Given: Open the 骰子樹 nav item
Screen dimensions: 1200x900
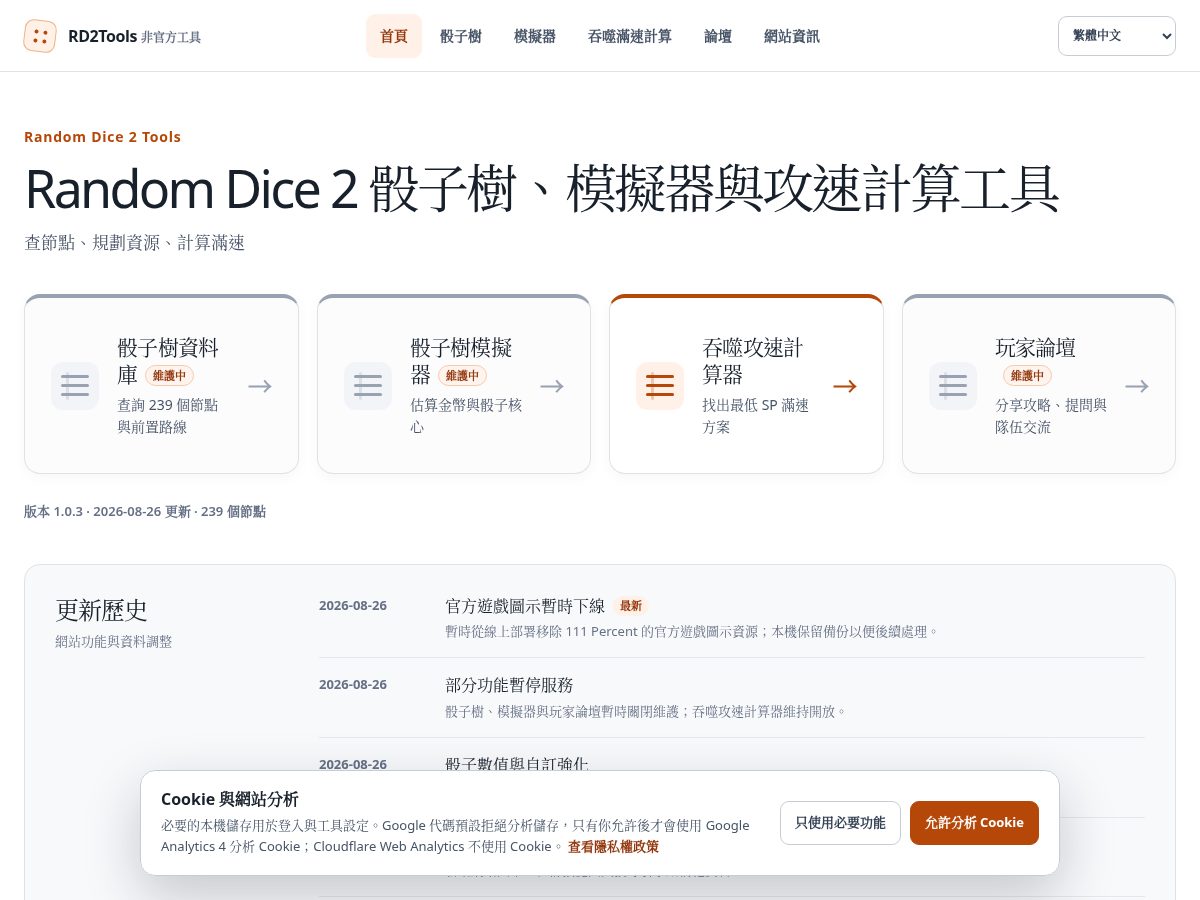Looking at the screenshot, I should (x=461, y=36).
